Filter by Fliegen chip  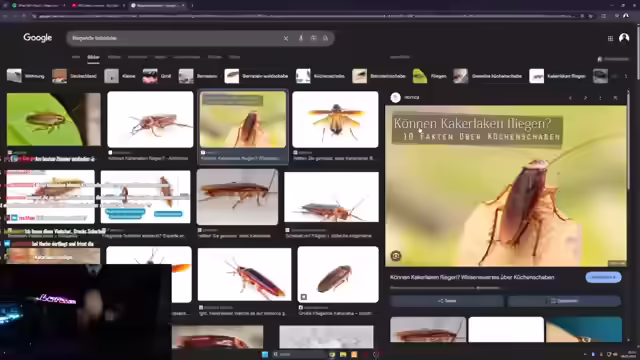pos(429,76)
